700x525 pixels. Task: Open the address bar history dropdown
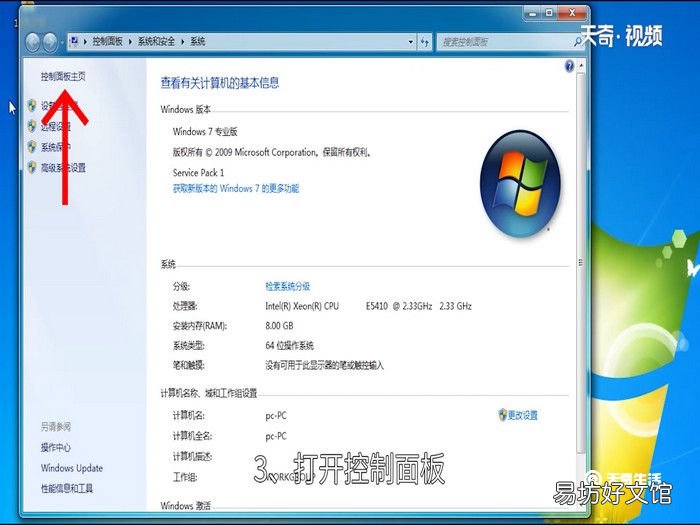pos(410,42)
